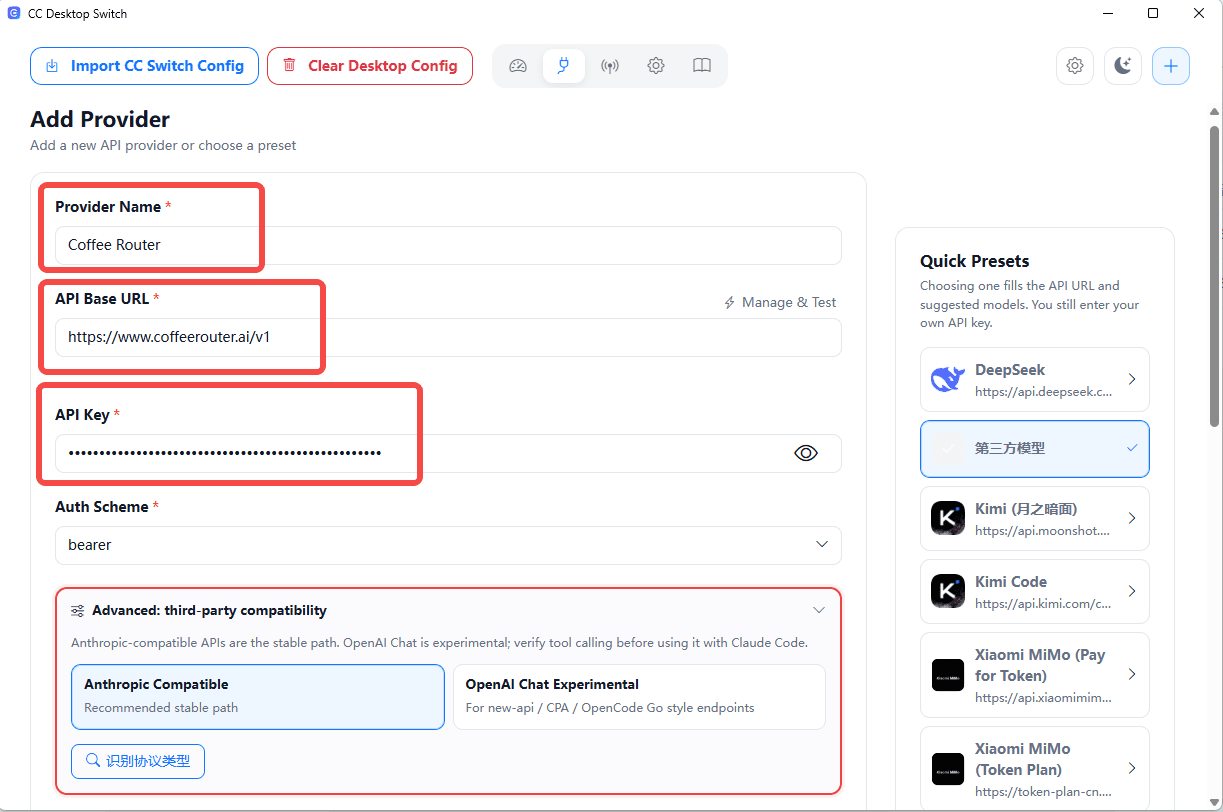Viewport: 1223px width, 812px height.
Task: Click the plus add provider button
Action: click(1171, 66)
